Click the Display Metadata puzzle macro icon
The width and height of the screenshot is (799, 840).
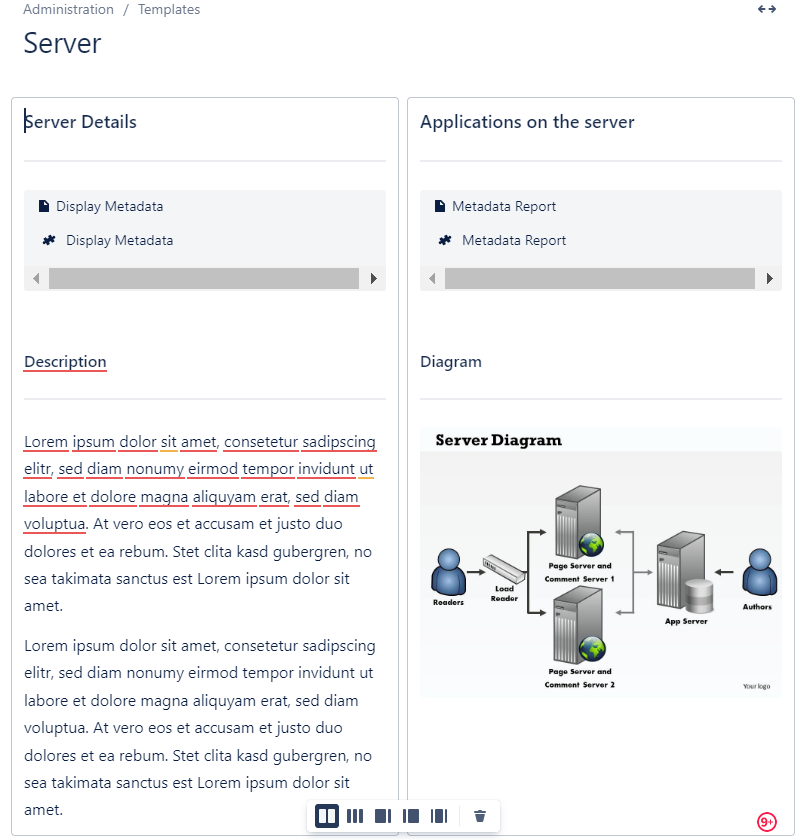coord(49,240)
